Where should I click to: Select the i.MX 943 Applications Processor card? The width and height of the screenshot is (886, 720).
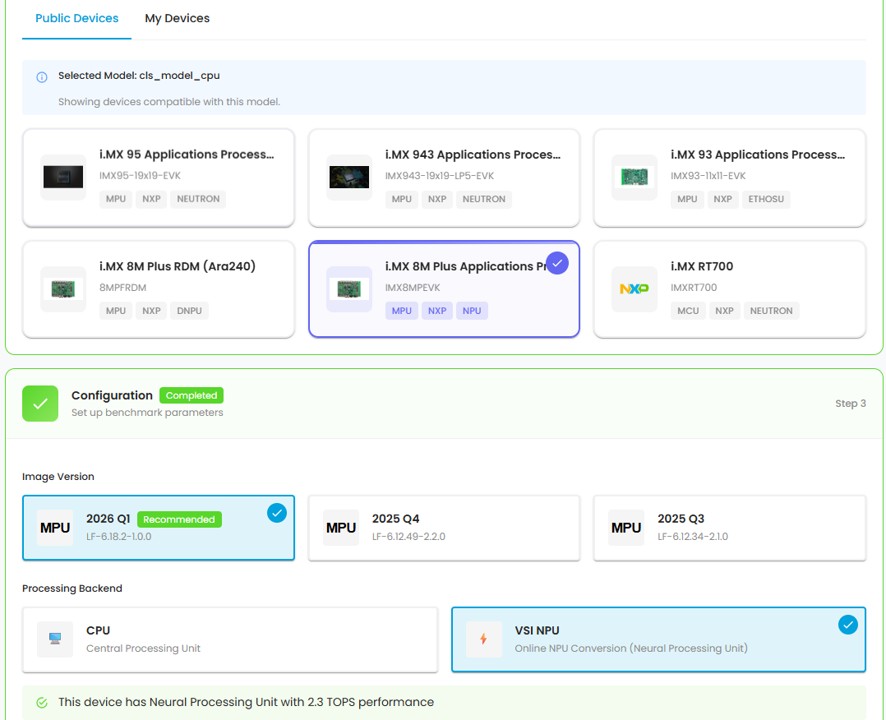444,177
